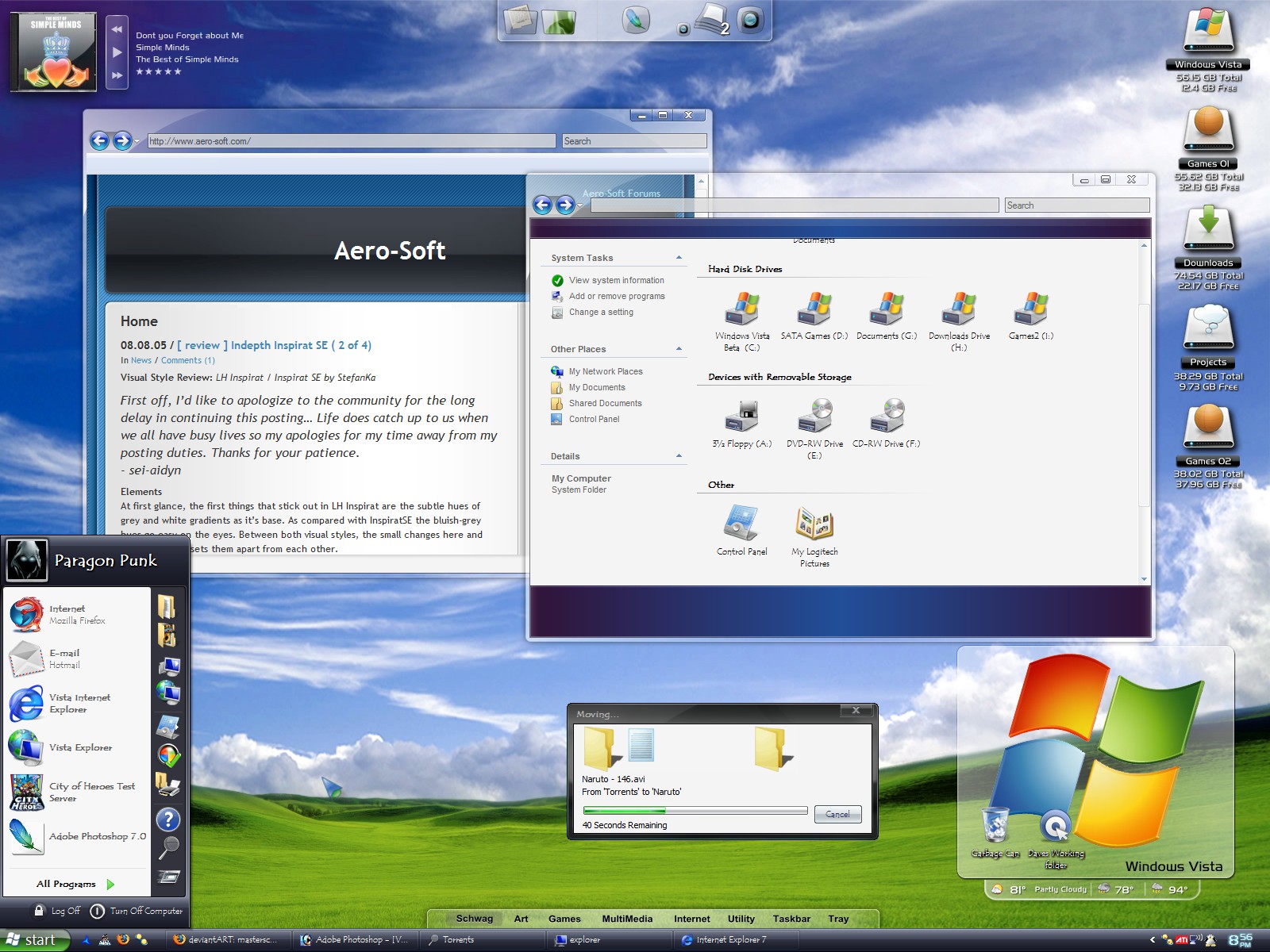Select the MultiMedia tab on the desktop bar
This screenshot has width=1270, height=952.
627,919
